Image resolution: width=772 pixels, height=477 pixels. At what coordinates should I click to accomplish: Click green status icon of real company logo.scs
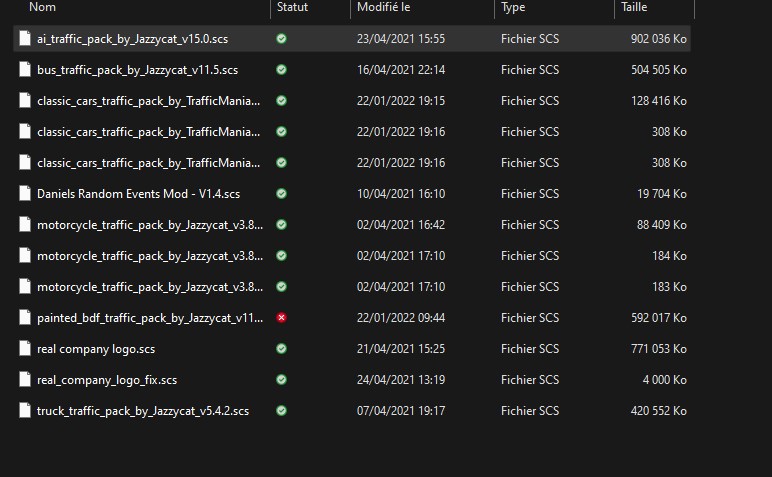point(281,349)
